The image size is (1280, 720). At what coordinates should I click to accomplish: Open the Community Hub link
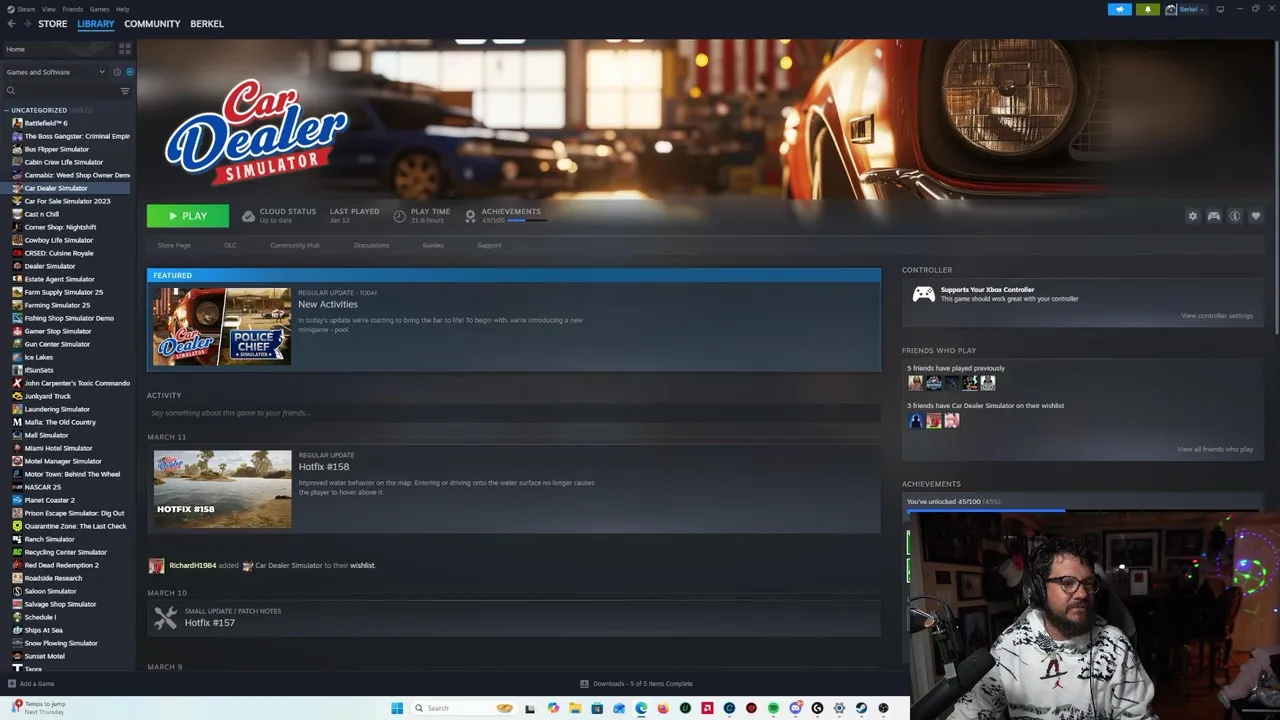(x=295, y=245)
